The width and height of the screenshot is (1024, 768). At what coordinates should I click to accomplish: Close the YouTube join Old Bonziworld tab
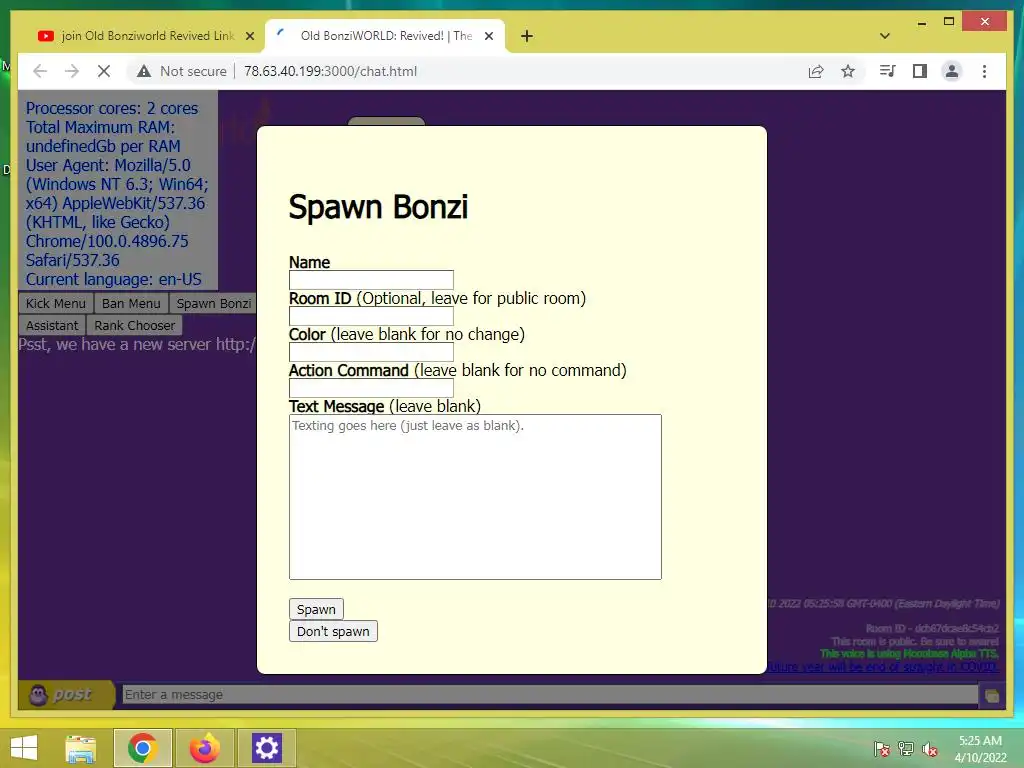pos(249,36)
